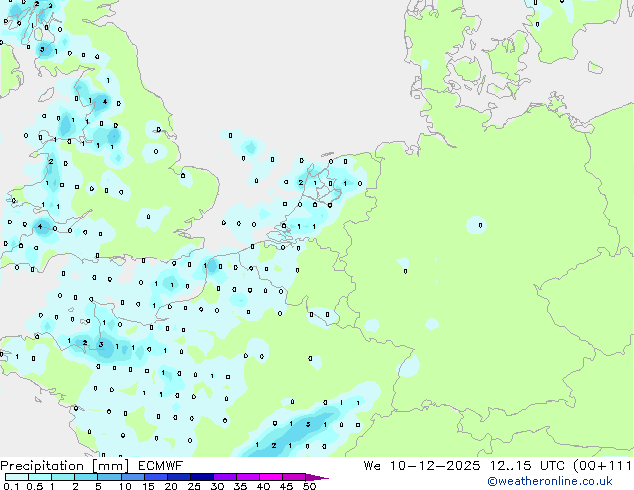Choose the 15–20 mm legend color box
The image size is (634, 490).
(x=156, y=477)
